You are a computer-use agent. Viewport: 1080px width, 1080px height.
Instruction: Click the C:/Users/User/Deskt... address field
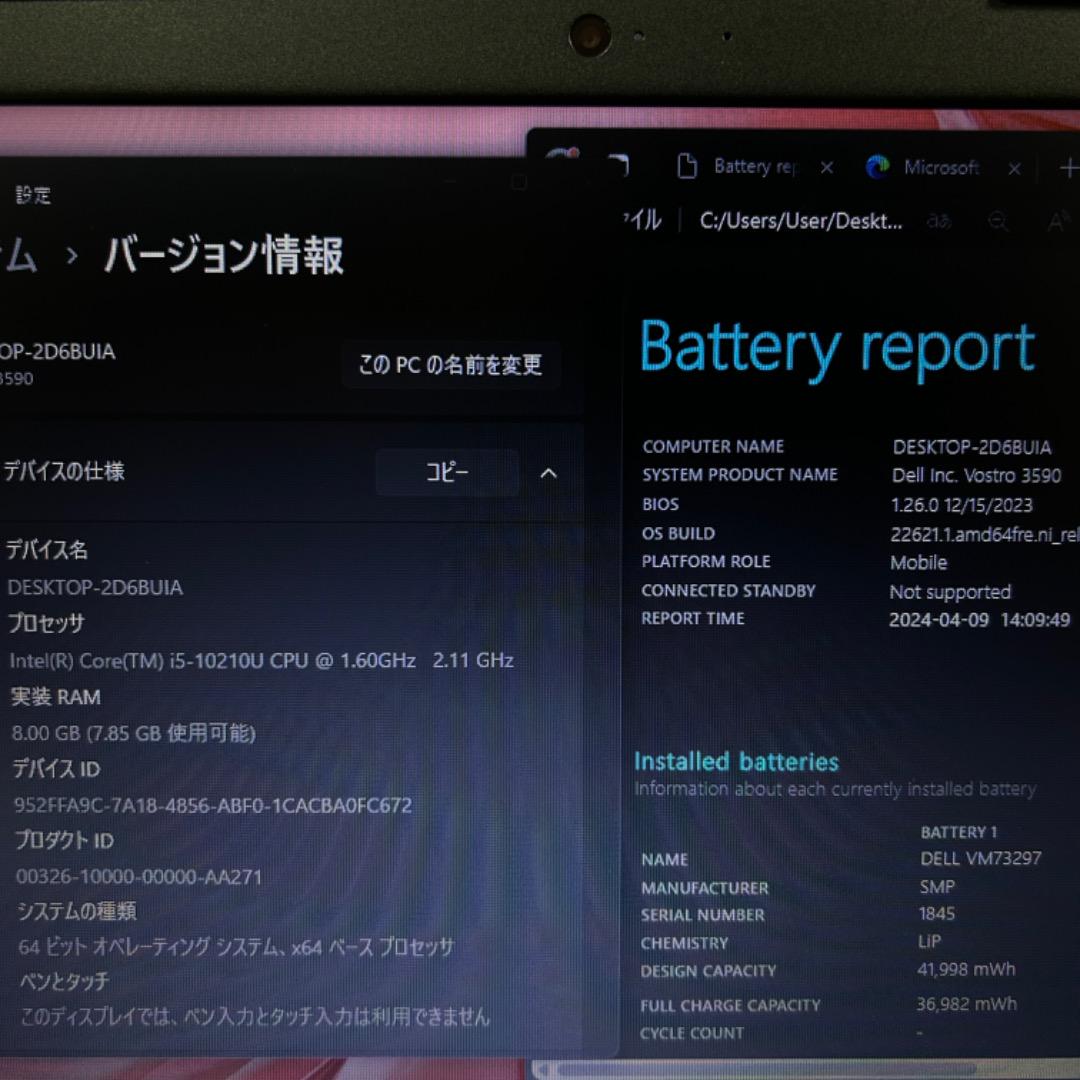click(800, 221)
